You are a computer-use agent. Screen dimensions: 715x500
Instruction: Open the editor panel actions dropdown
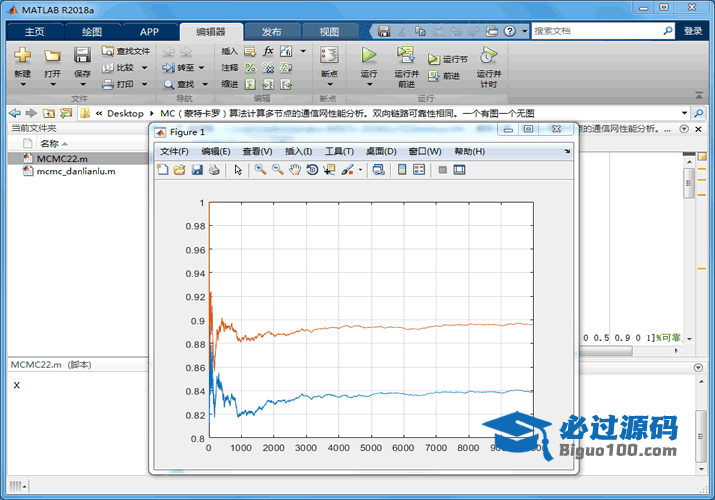(684, 129)
